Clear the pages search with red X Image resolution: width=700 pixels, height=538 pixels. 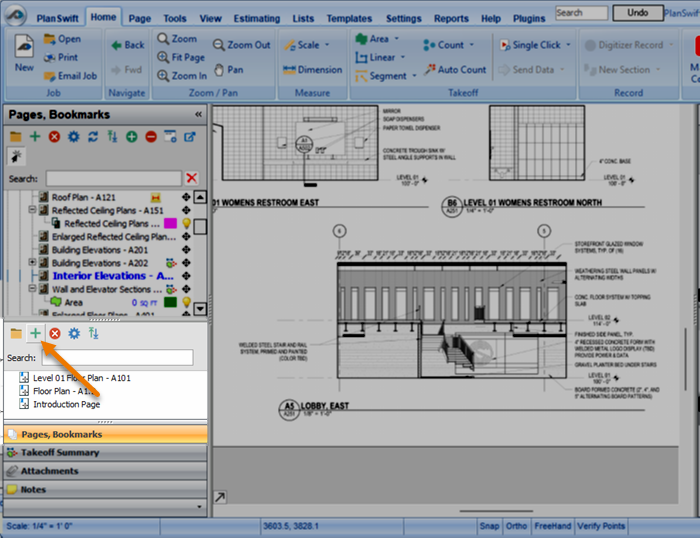pyautogui.click(x=192, y=178)
